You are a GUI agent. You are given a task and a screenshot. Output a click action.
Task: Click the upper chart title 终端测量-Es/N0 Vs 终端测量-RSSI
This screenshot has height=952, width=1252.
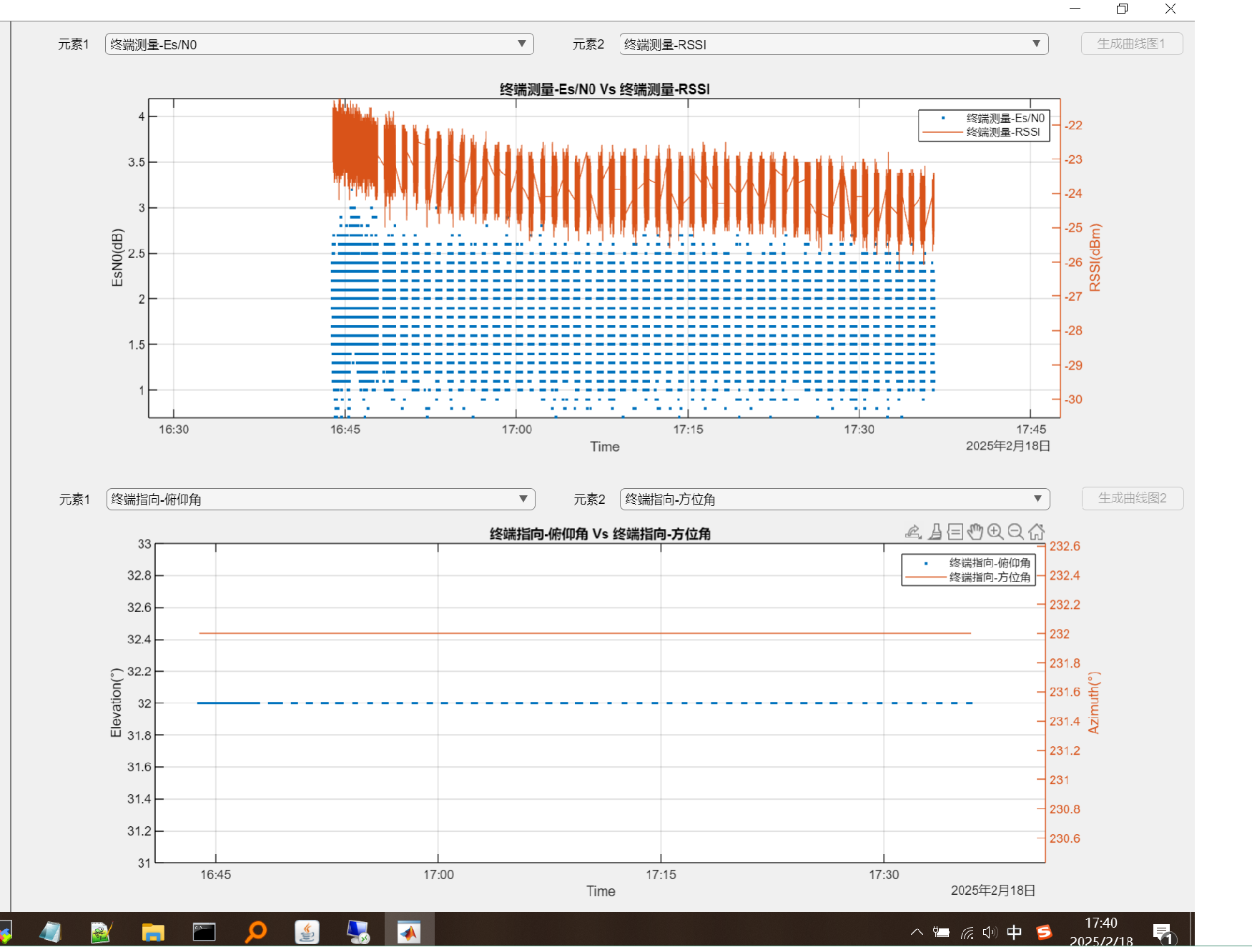pos(605,89)
